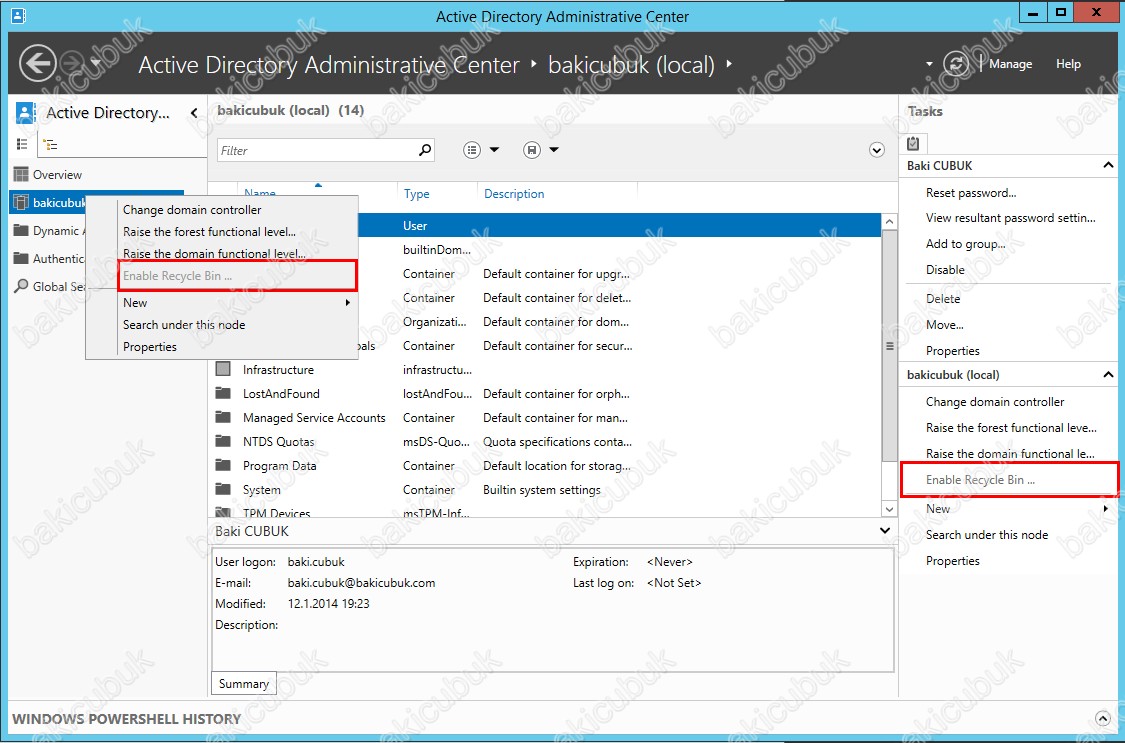The height and width of the screenshot is (743, 1125).
Task: Click Reset password task
Action: 971,192
